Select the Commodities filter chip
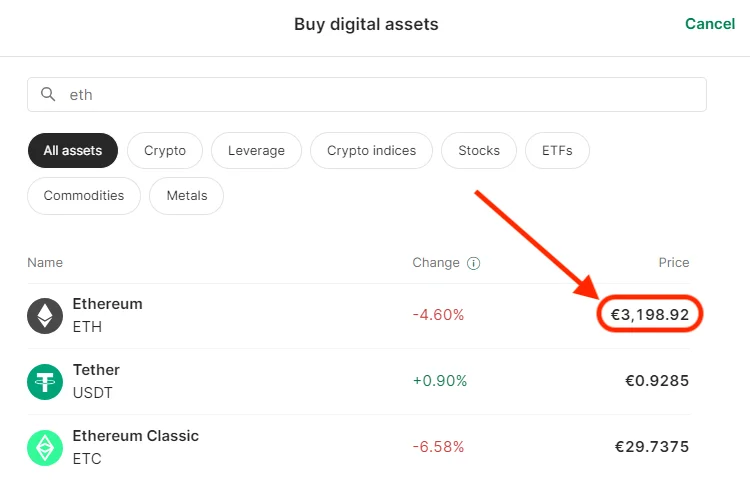The height and width of the screenshot is (480, 750). [84, 196]
